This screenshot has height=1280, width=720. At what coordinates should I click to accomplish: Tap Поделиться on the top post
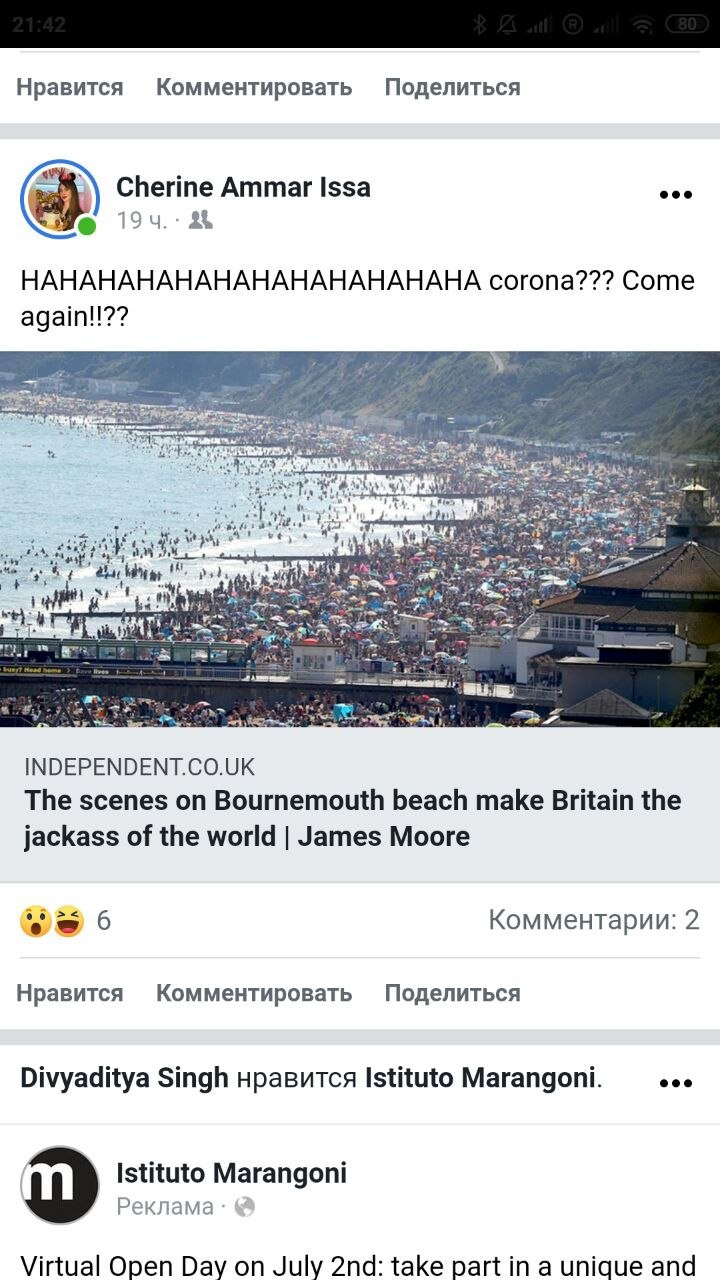[x=452, y=87]
